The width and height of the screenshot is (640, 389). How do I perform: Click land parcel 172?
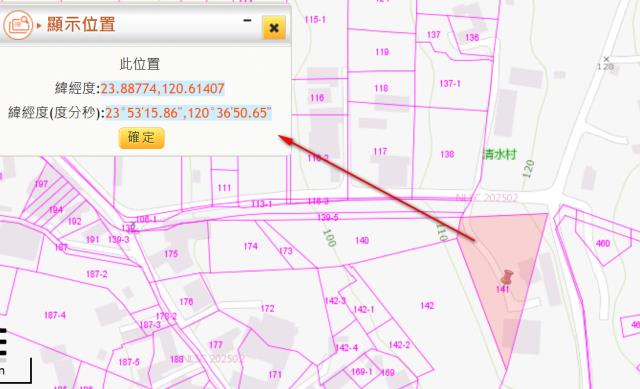click(267, 309)
